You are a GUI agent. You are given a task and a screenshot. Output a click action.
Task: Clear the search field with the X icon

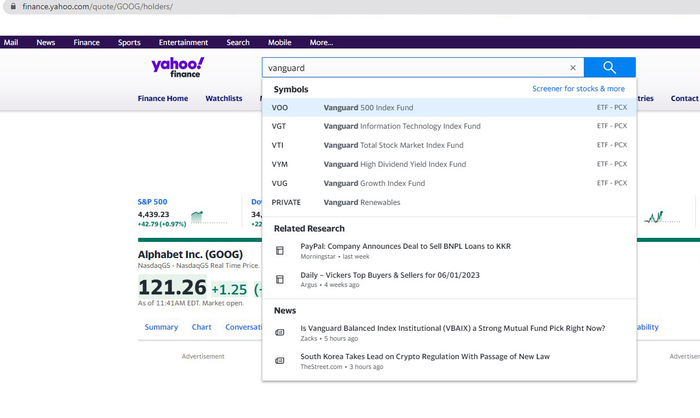(573, 68)
